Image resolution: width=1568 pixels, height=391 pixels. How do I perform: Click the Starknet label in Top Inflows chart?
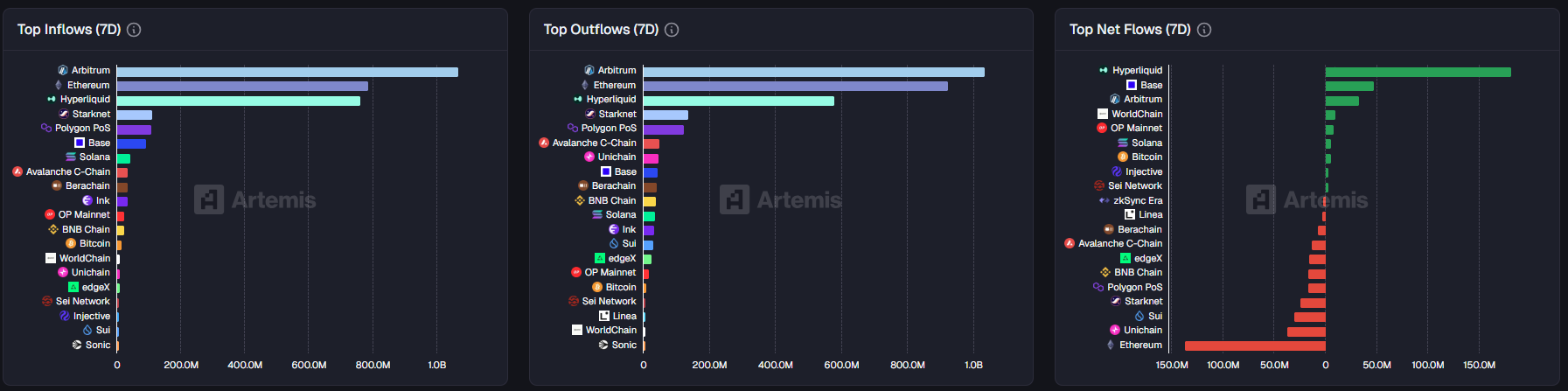[91, 114]
